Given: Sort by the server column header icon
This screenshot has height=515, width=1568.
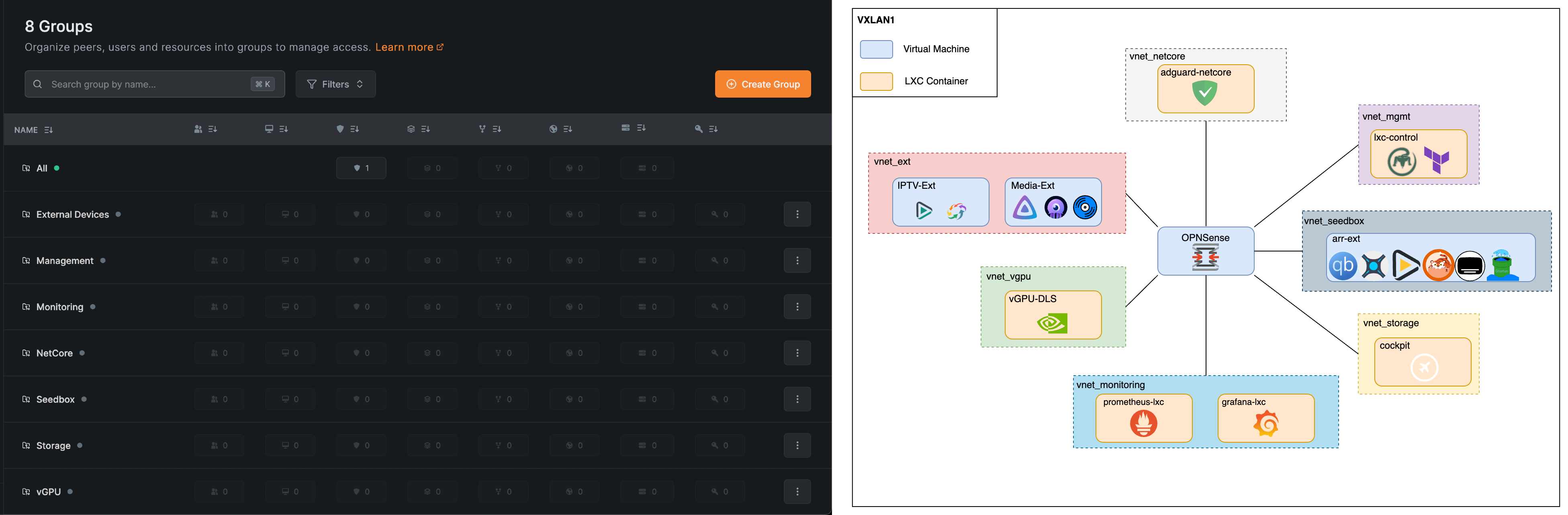Looking at the screenshot, I should point(633,128).
